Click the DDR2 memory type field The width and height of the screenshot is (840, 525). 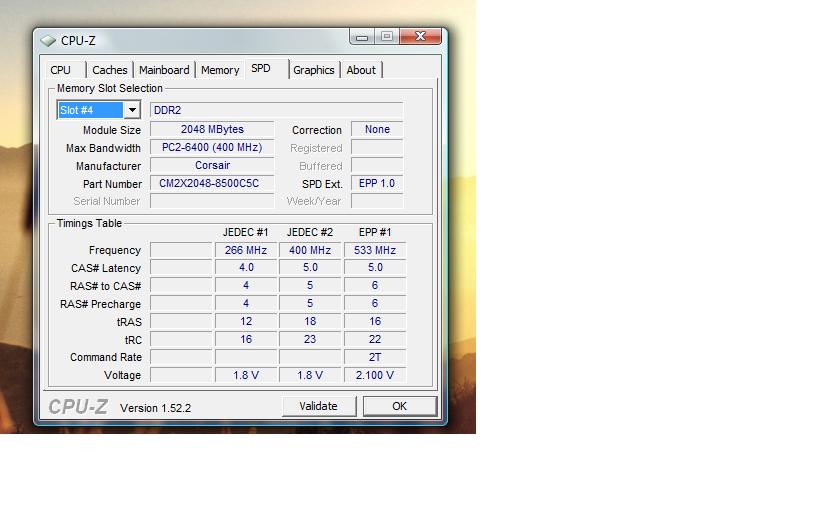tap(276, 110)
